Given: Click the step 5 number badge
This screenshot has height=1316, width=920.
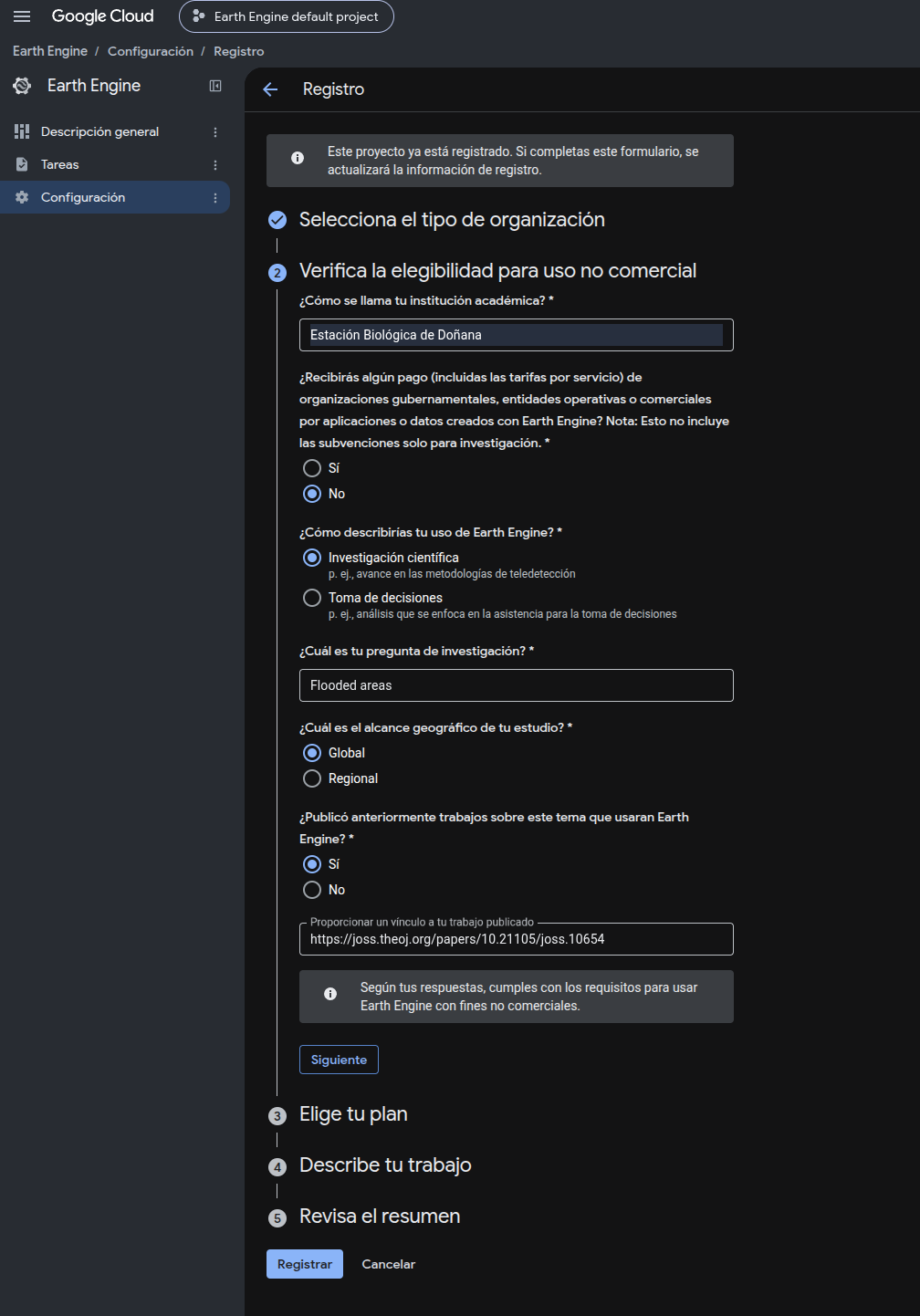Looking at the screenshot, I should pos(277,1218).
